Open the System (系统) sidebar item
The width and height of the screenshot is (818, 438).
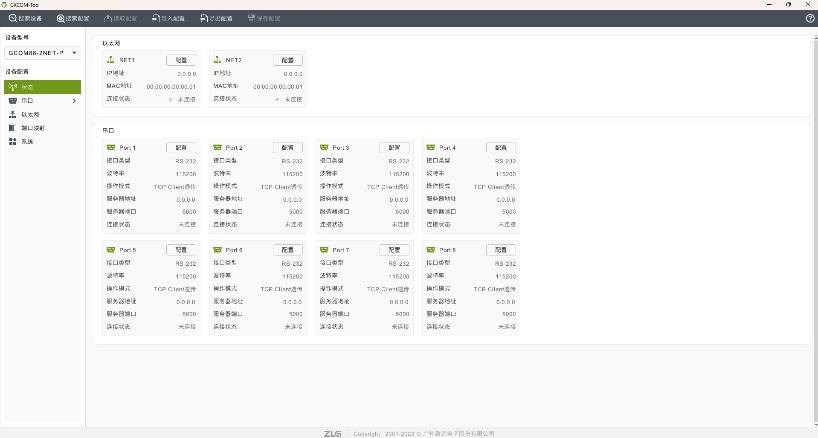[27, 141]
